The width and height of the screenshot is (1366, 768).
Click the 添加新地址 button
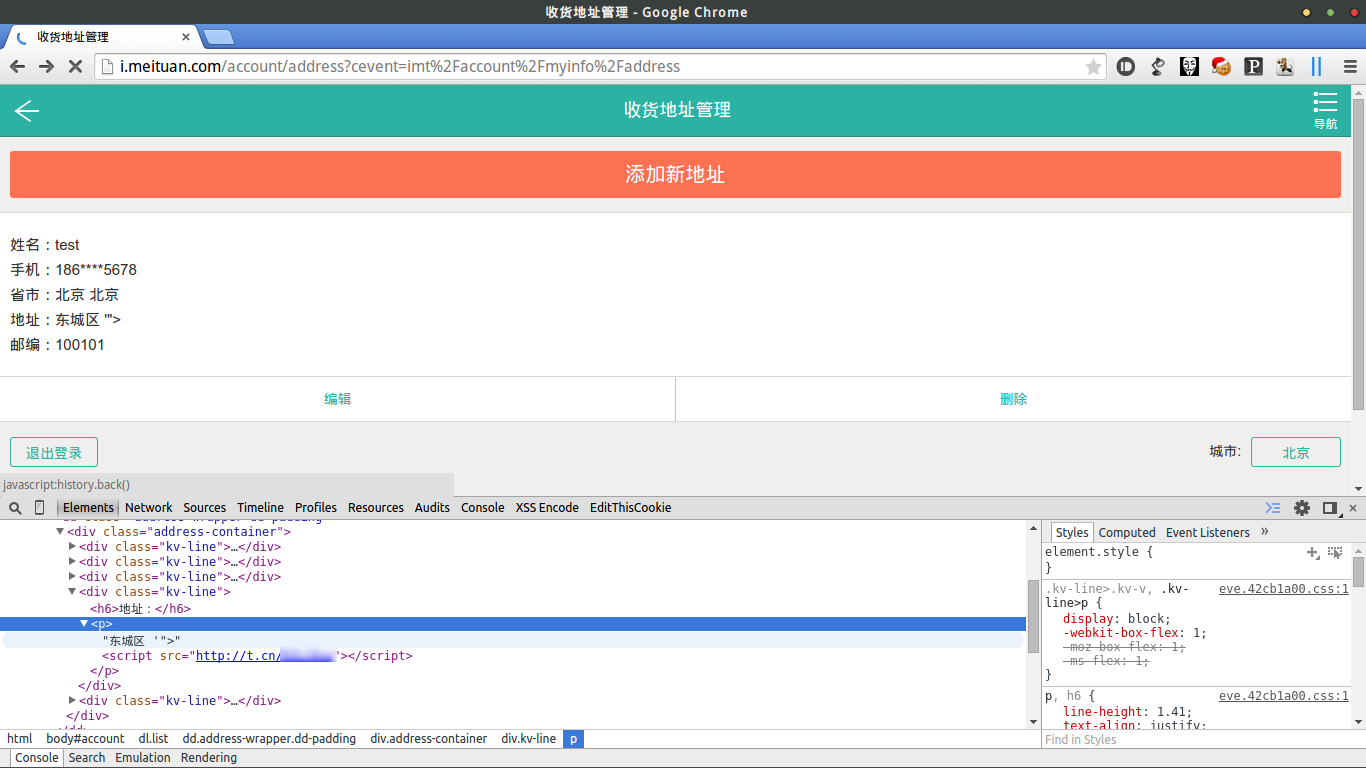[x=675, y=174]
